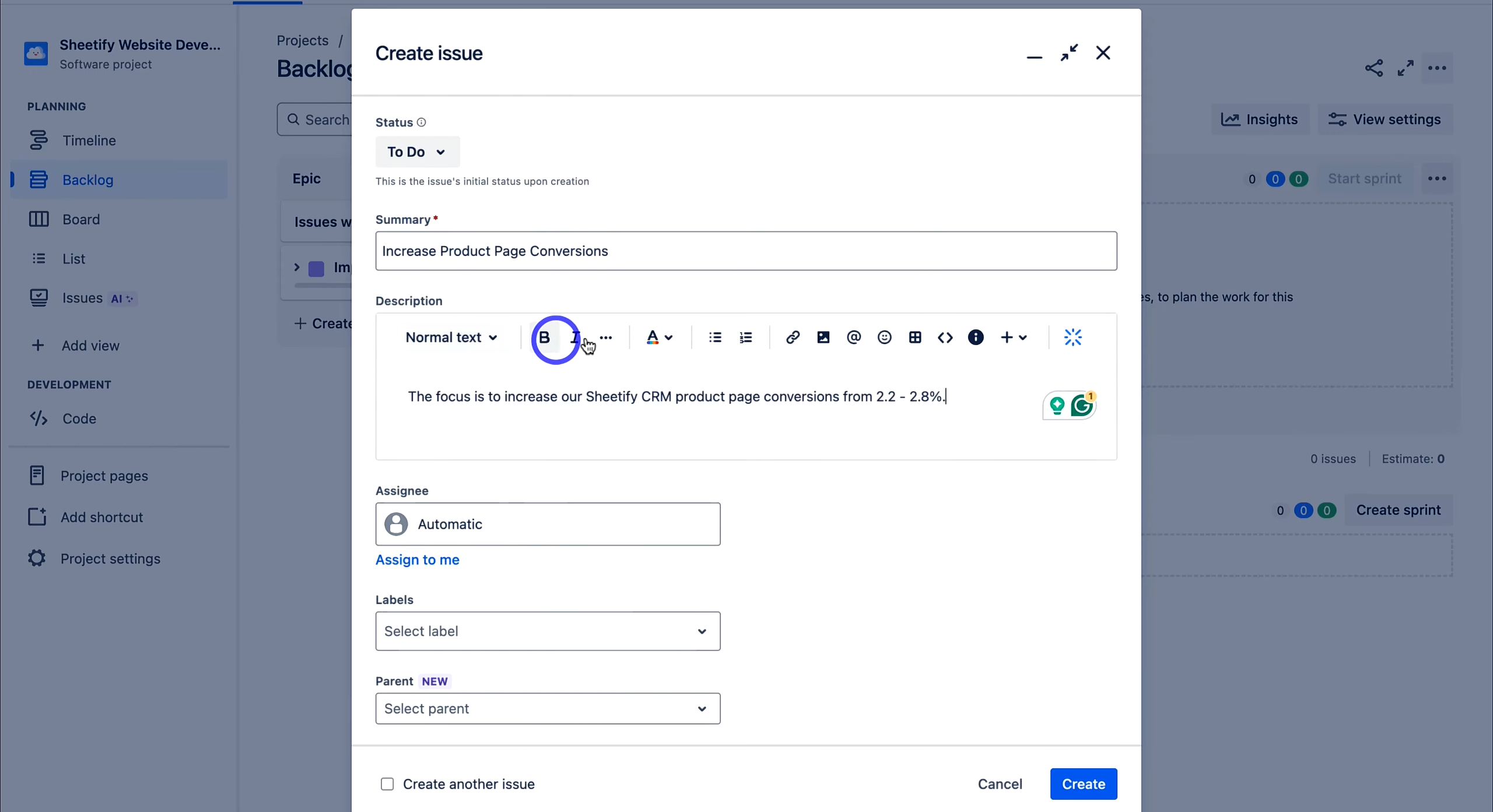Open the text color picker
This screenshot has width=1493, height=812.
tap(659, 338)
